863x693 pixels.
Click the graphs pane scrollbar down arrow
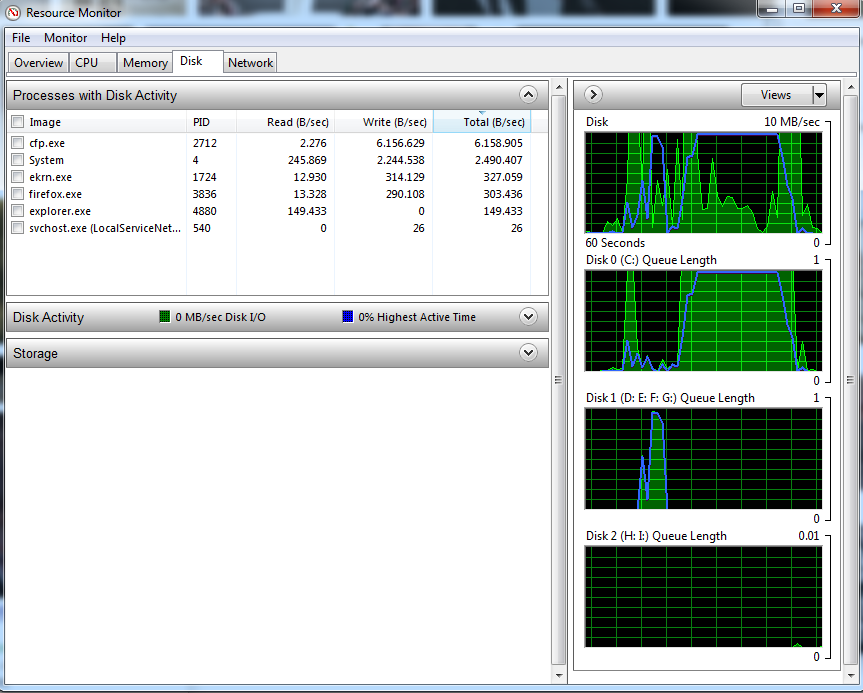pyautogui.click(x=851, y=675)
